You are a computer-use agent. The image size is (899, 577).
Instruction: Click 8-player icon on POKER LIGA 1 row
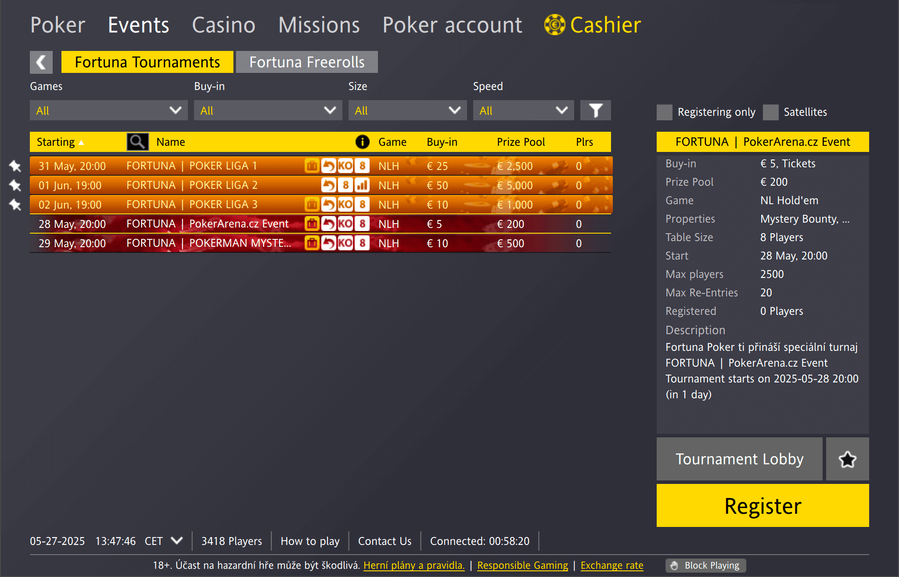tap(362, 166)
